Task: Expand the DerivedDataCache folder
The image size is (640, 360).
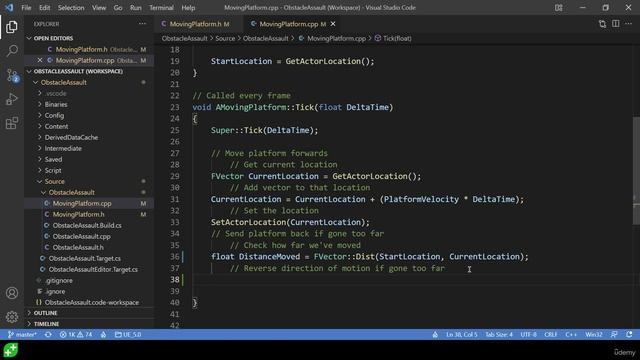Action: 71,138
